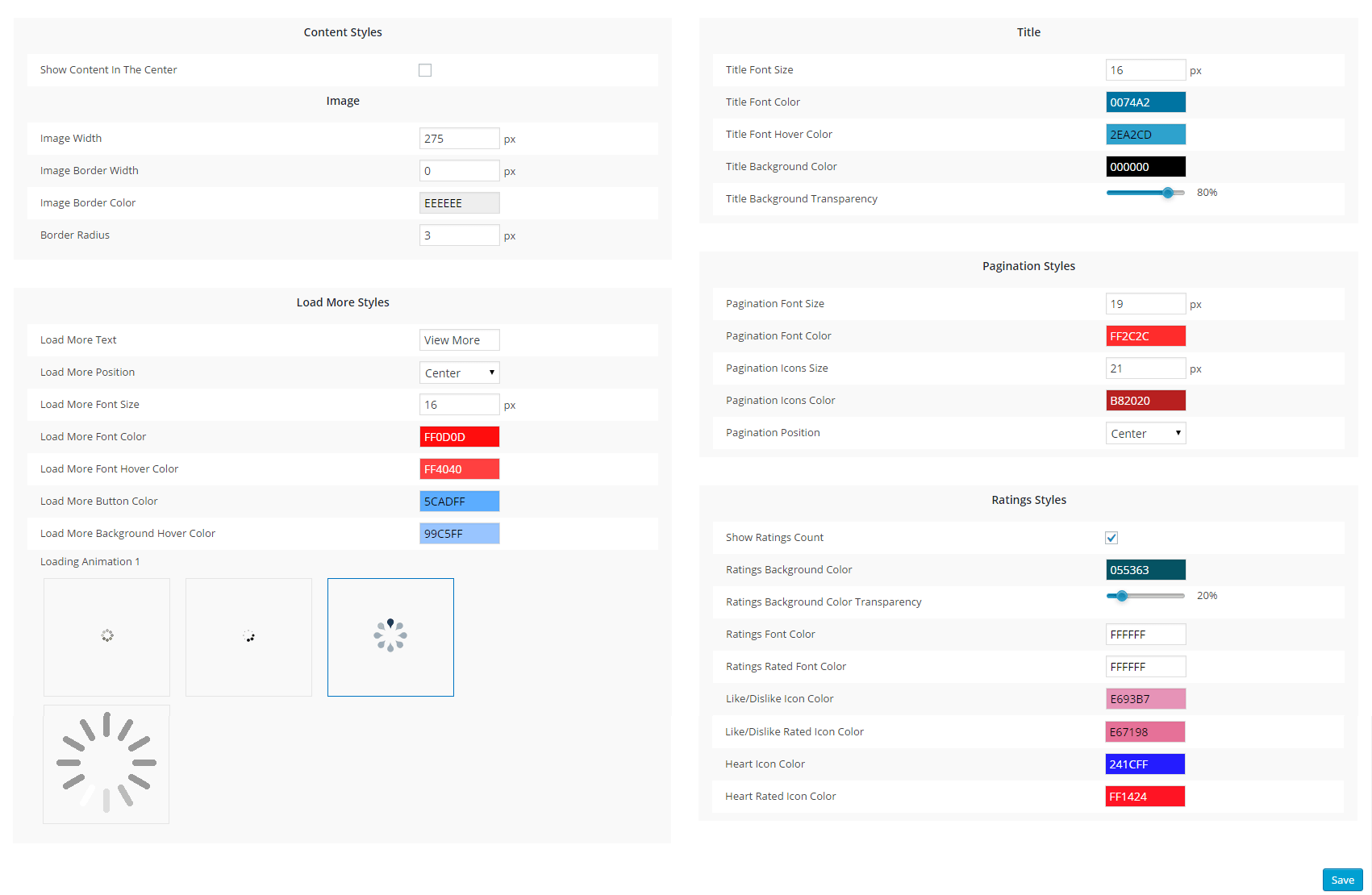1372x895 pixels.
Task: Select the first small loading animation thumbnail
Action: point(106,636)
